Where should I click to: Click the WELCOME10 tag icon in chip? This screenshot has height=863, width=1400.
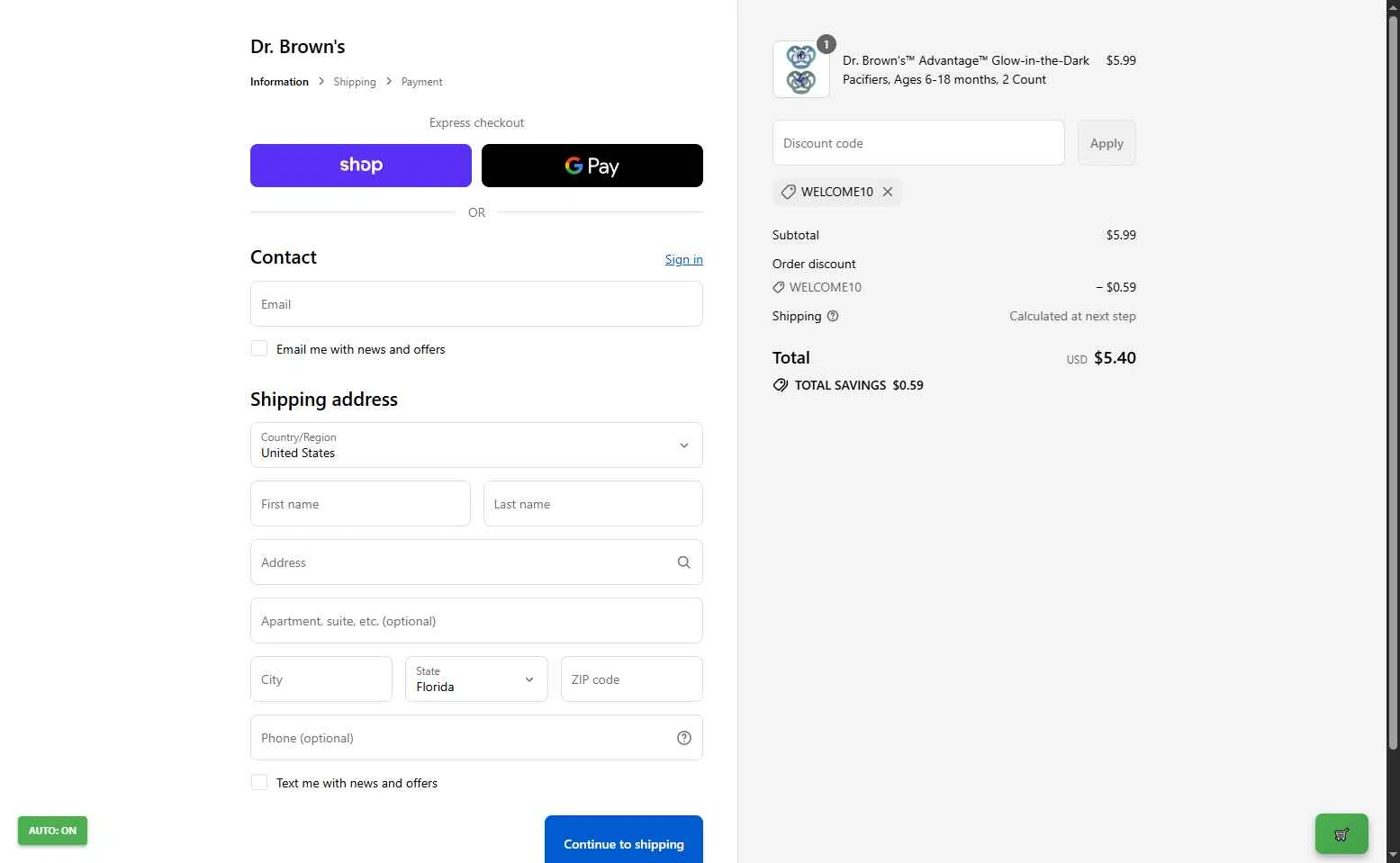(788, 192)
